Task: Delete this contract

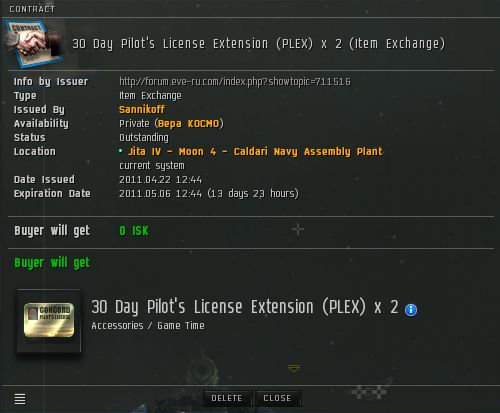Action: [227, 398]
